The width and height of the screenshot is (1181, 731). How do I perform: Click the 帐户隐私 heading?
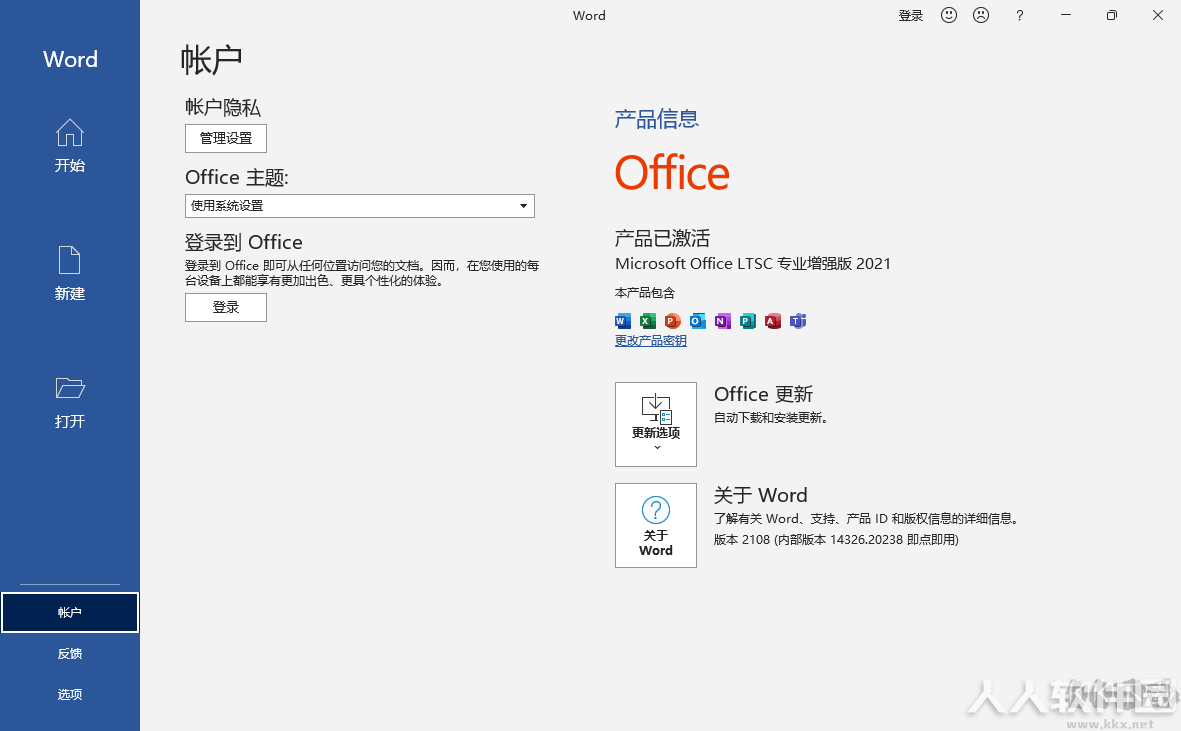(x=223, y=107)
